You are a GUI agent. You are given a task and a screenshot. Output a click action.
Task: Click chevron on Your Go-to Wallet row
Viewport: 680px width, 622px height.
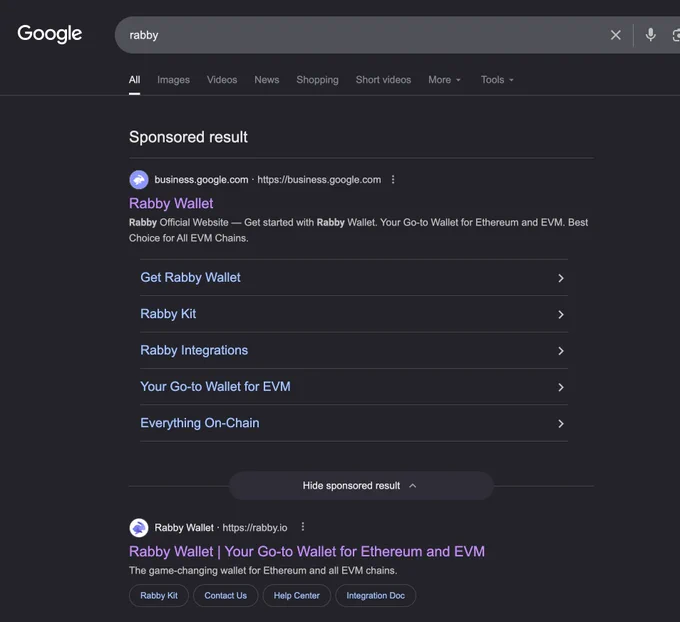pos(561,387)
